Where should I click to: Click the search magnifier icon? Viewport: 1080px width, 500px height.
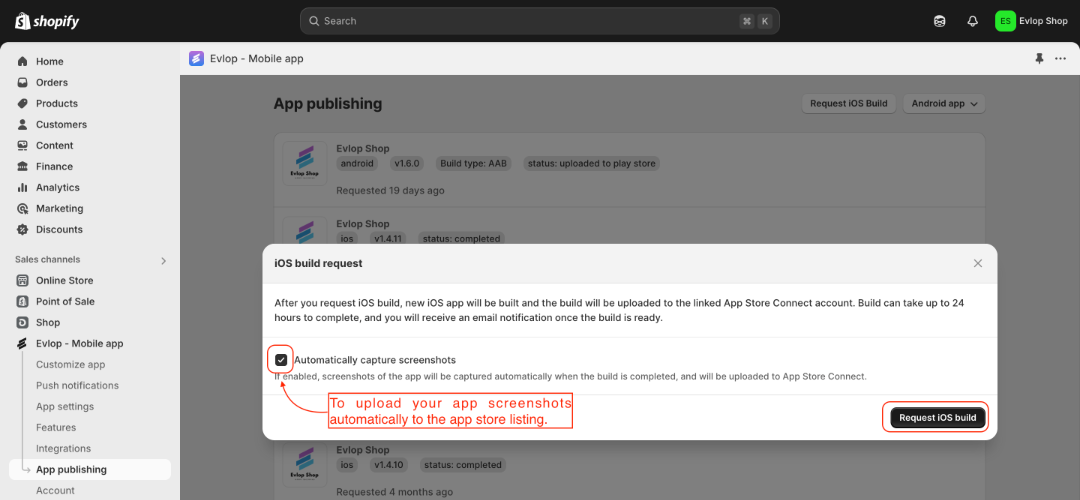click(x=314, y=21)
